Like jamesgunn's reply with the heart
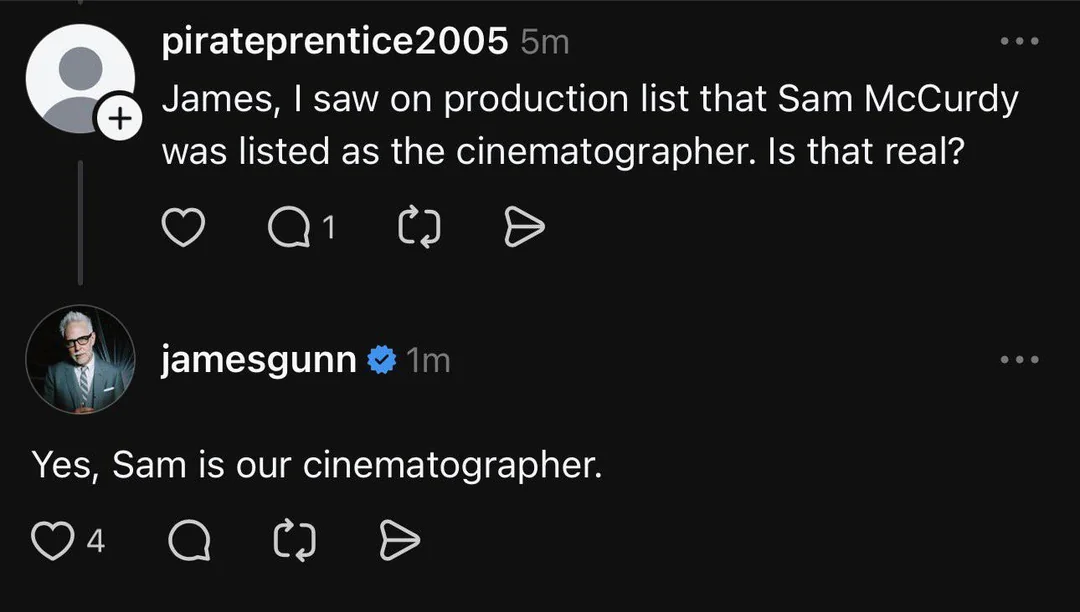This screenshot has width=1080, height=612. coord(52,541)
